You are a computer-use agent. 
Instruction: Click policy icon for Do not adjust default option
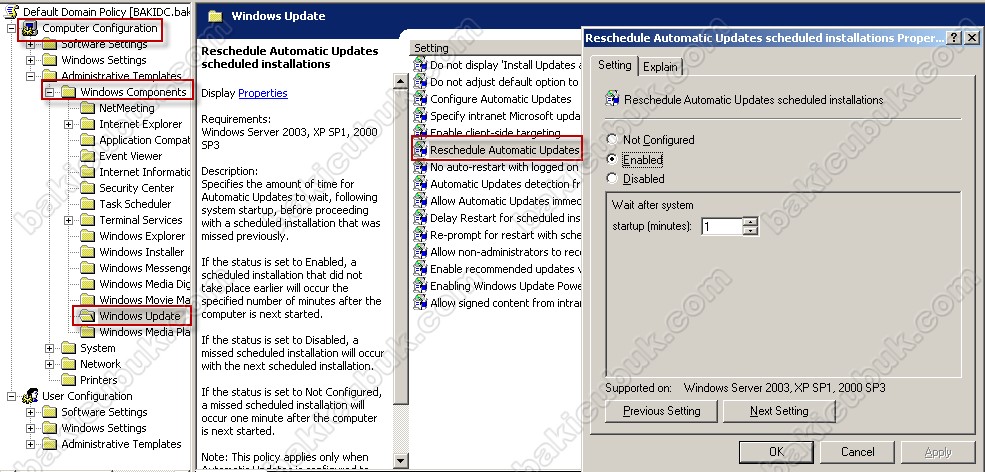(x=420, y=82)
